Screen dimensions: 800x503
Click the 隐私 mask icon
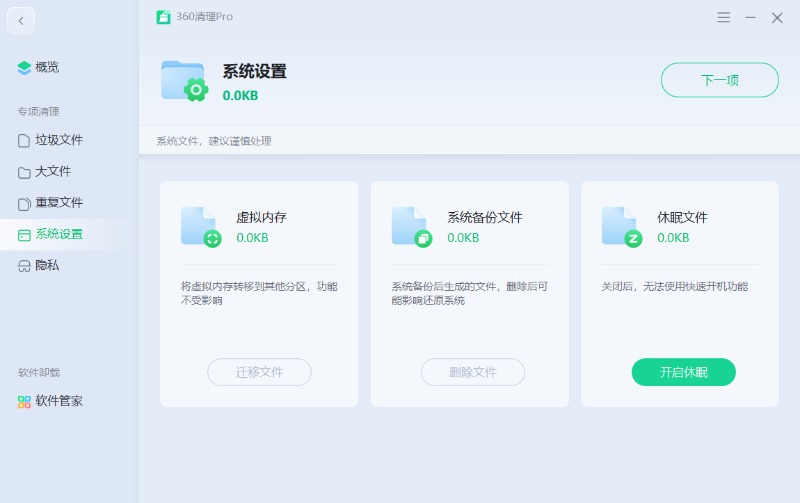24,266
